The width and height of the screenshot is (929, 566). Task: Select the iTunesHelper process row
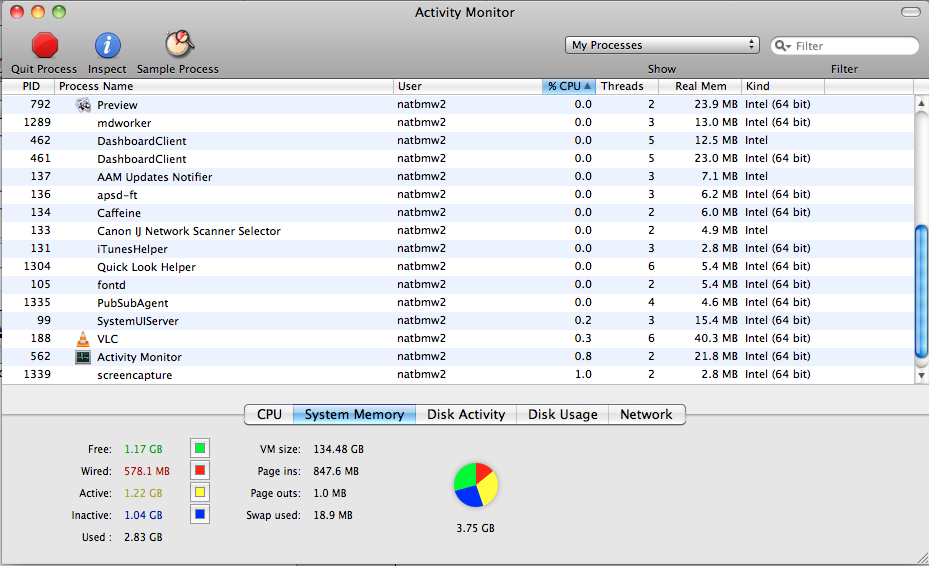457,248
